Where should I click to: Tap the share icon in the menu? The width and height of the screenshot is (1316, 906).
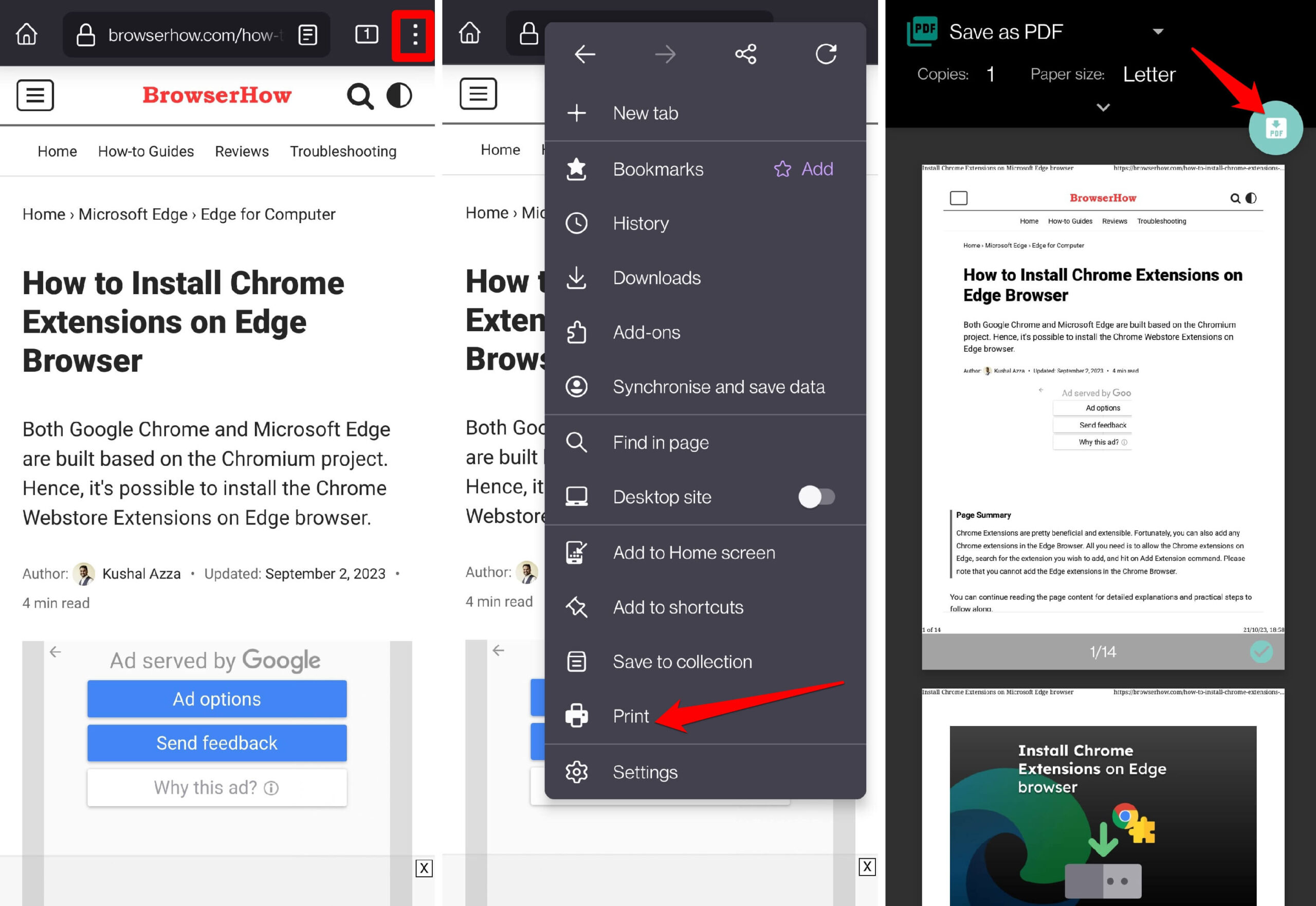pos(746,54)
